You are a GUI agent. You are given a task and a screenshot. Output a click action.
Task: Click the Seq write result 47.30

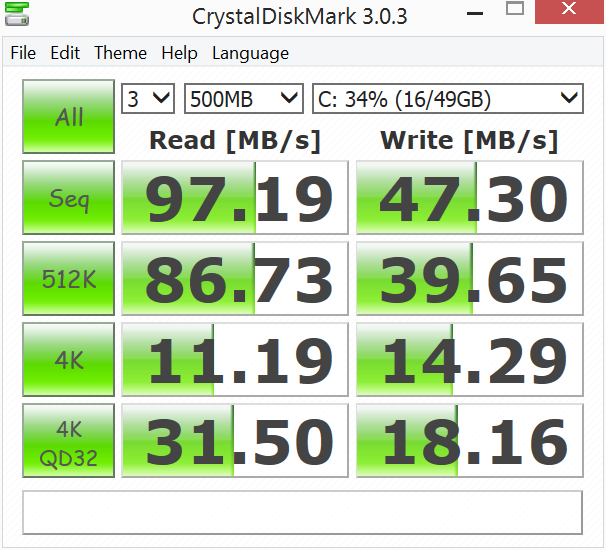pos(470,198)
